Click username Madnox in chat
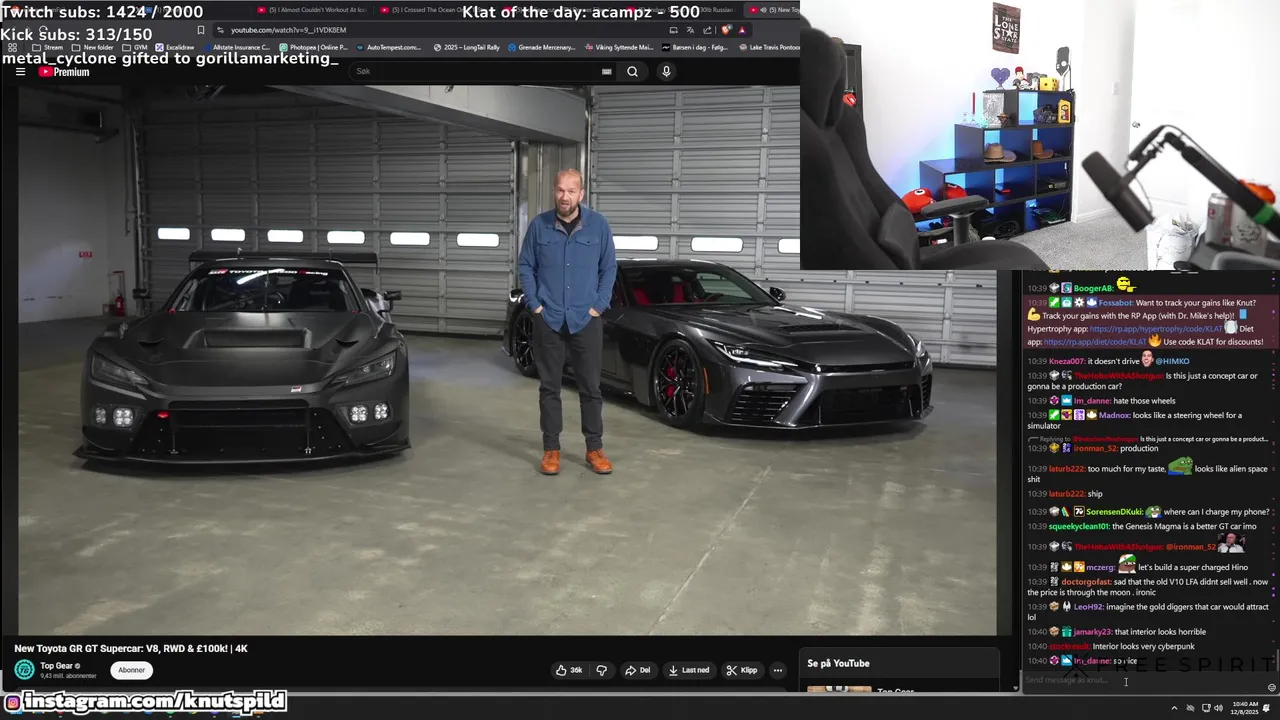This screenshot has height=720, width=1280. (1114, 415)
